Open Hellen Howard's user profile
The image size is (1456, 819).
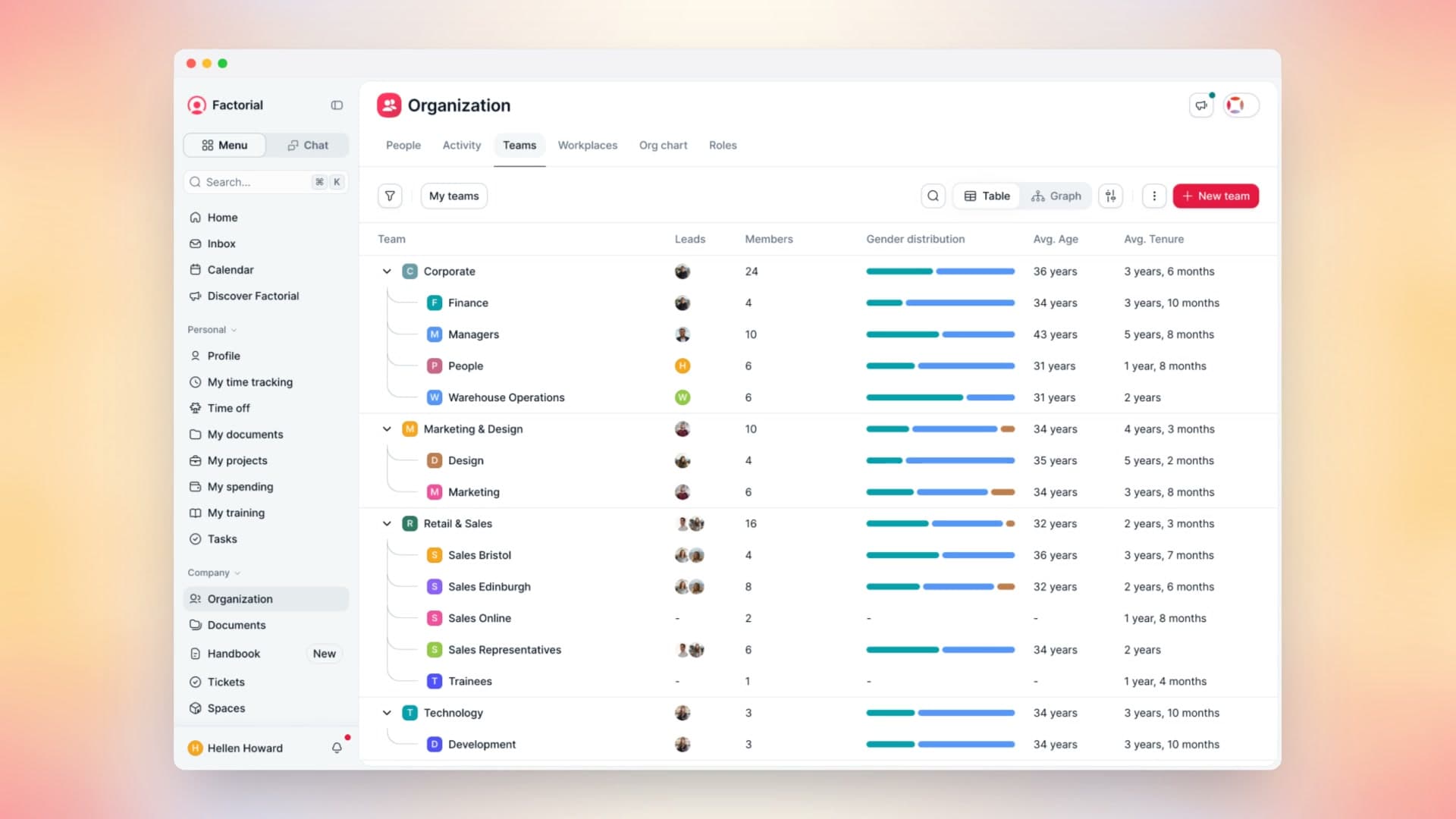click(x=235, y=748)
